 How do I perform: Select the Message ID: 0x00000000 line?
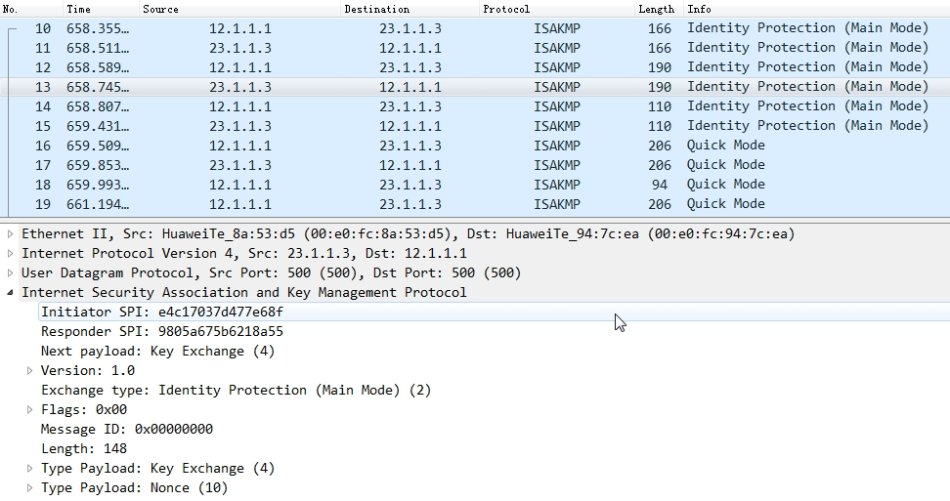(x=126, y=430)
